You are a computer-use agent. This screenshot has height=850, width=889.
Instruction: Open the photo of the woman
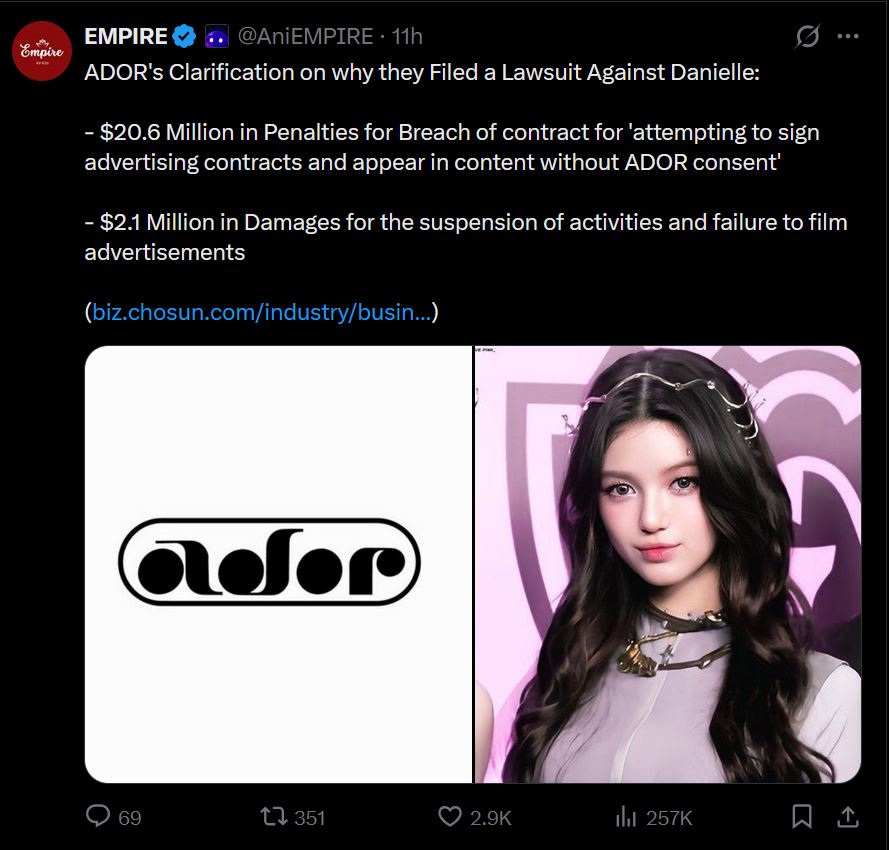pos(668,564)
